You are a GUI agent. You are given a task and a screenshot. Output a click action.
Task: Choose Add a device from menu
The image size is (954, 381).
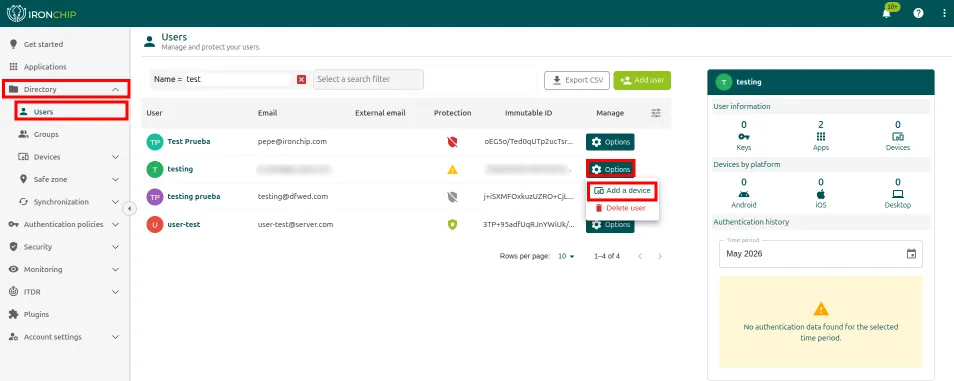pyautogui.click(x=622, y=191)
